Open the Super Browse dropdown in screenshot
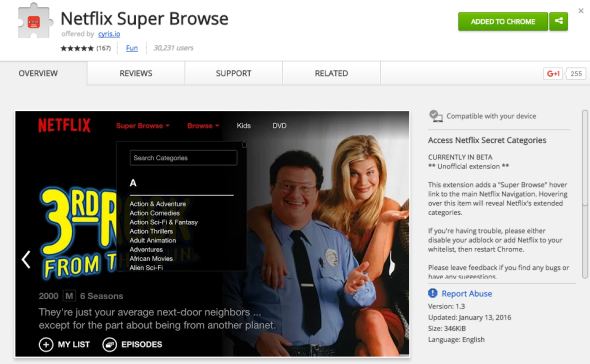The image size is (590, 364). point(143,126)
